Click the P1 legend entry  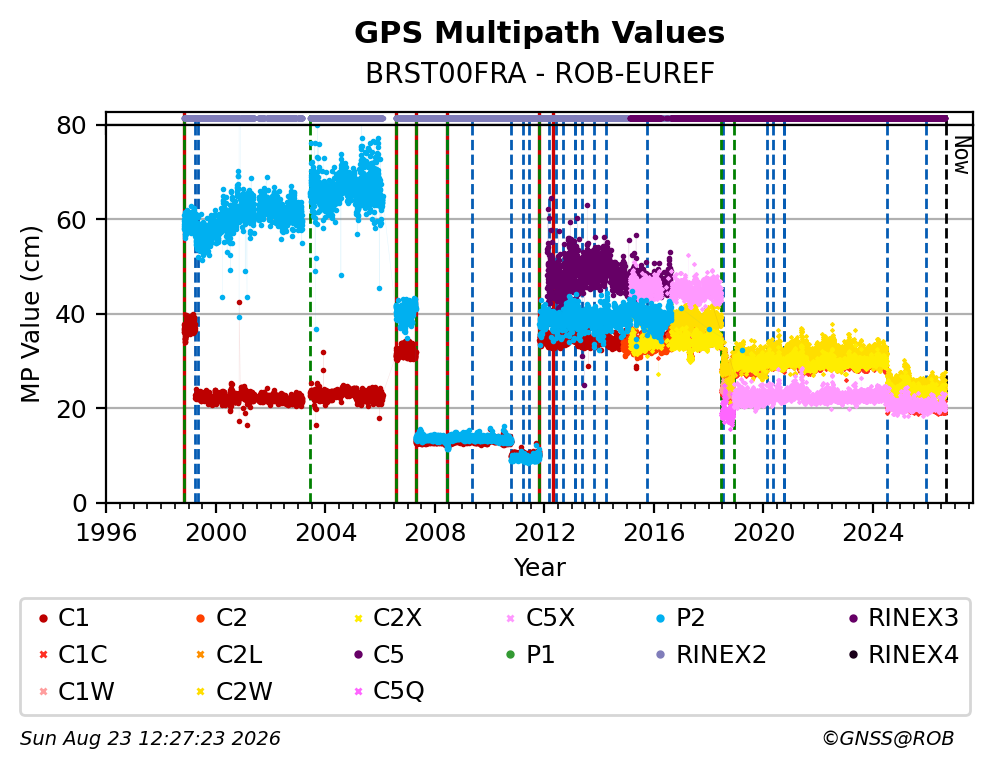click(x=530, y=655)
